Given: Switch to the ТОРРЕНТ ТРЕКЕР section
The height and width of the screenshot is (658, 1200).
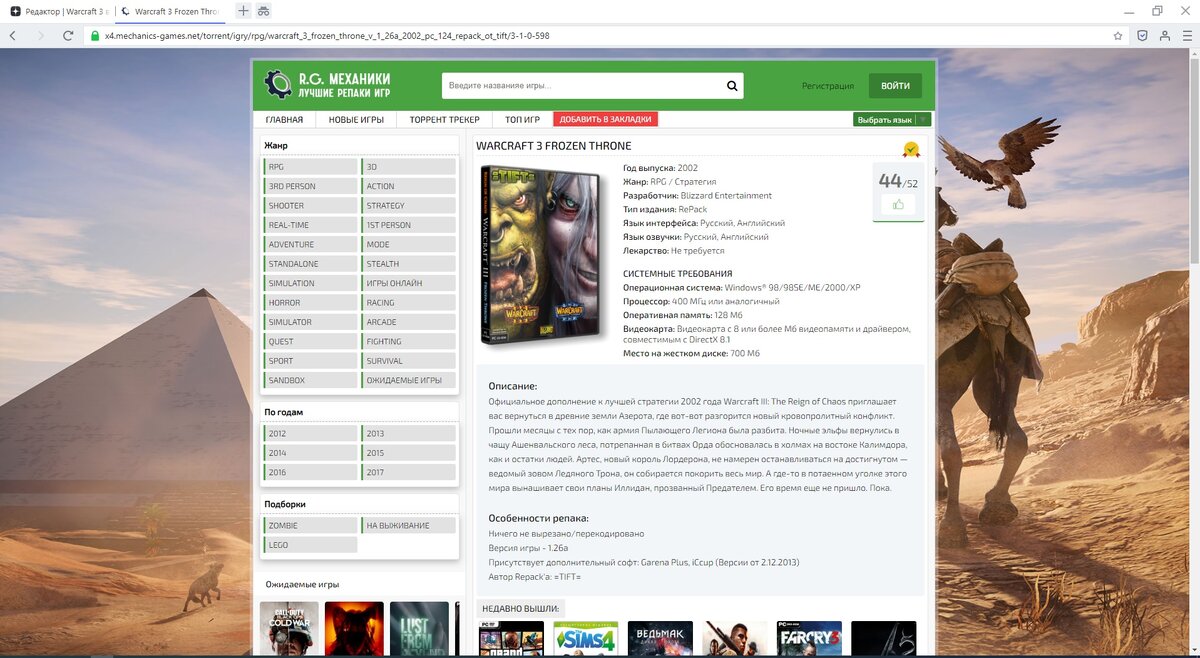Looking at the screenshot, I should click(x=442, y=118).
